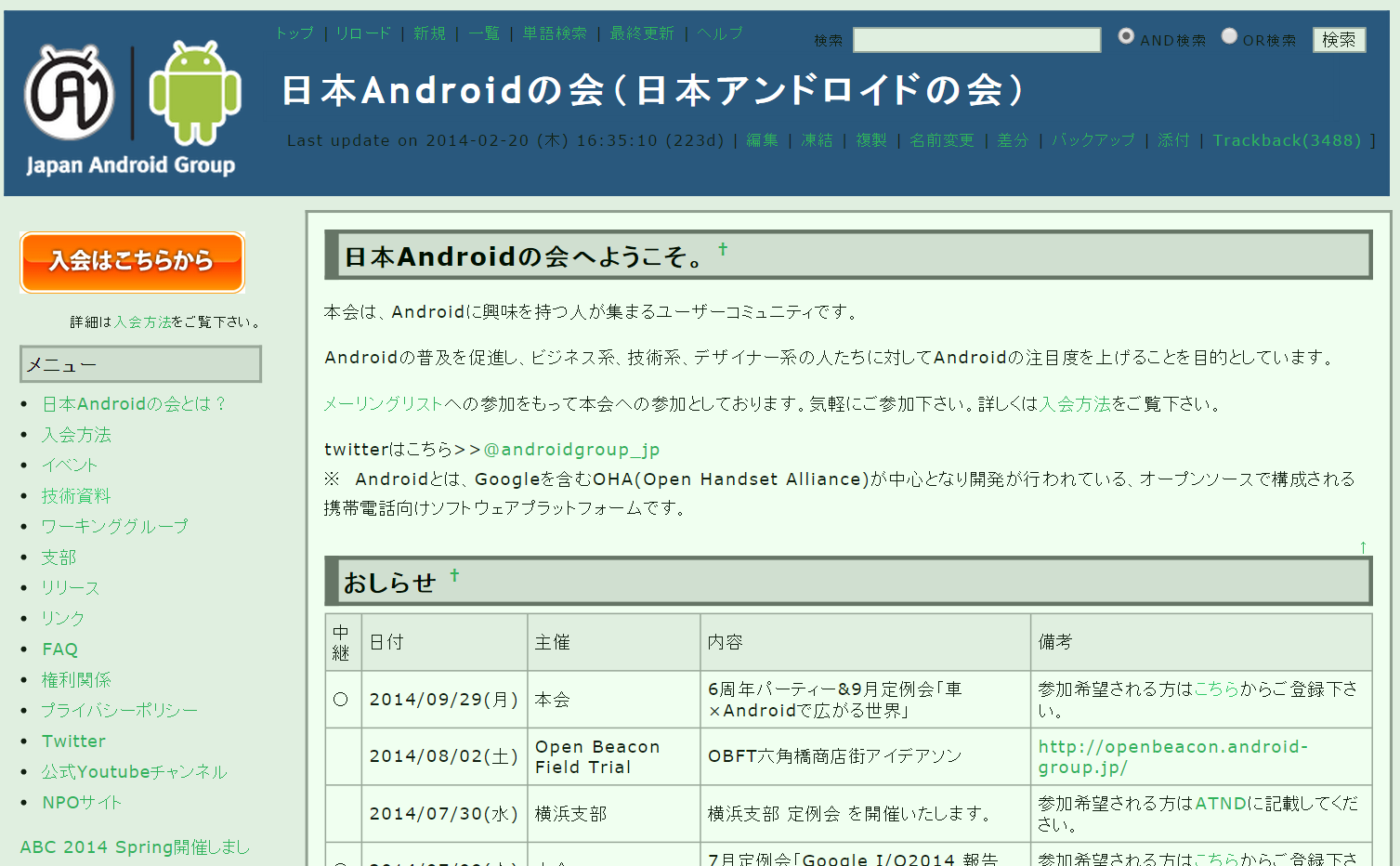Screen dimensions: 1400x866
Task: Click the リロード navigation link
Action: (363, 33)
